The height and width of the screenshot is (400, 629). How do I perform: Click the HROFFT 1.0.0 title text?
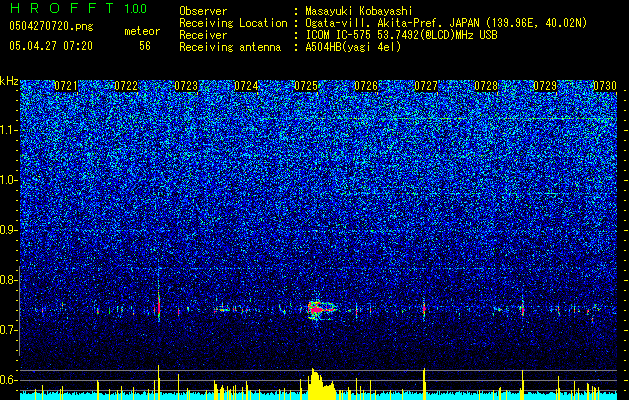(x=78, y=8)
